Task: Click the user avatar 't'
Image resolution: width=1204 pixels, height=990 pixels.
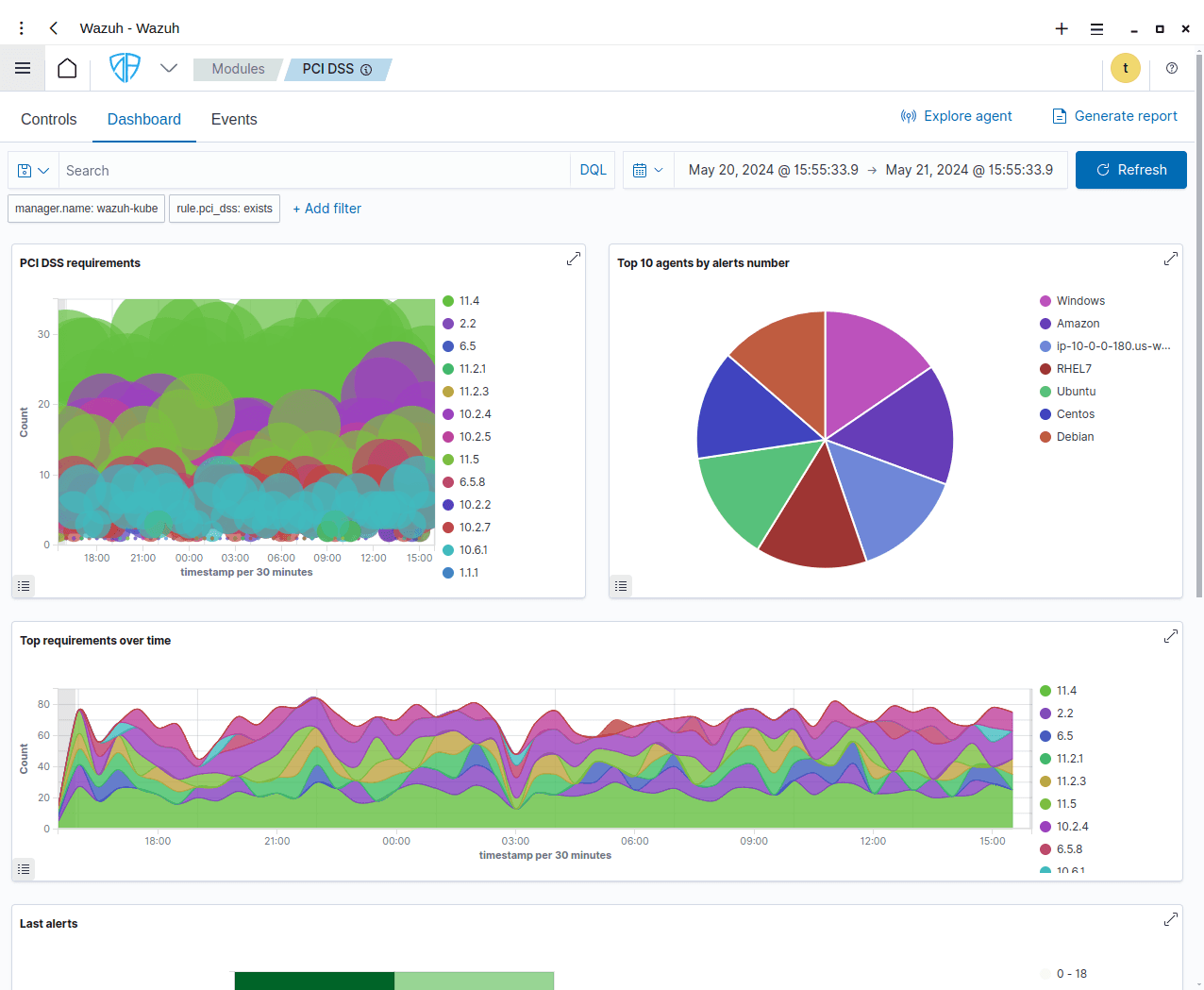Action: coord(1125,68)
